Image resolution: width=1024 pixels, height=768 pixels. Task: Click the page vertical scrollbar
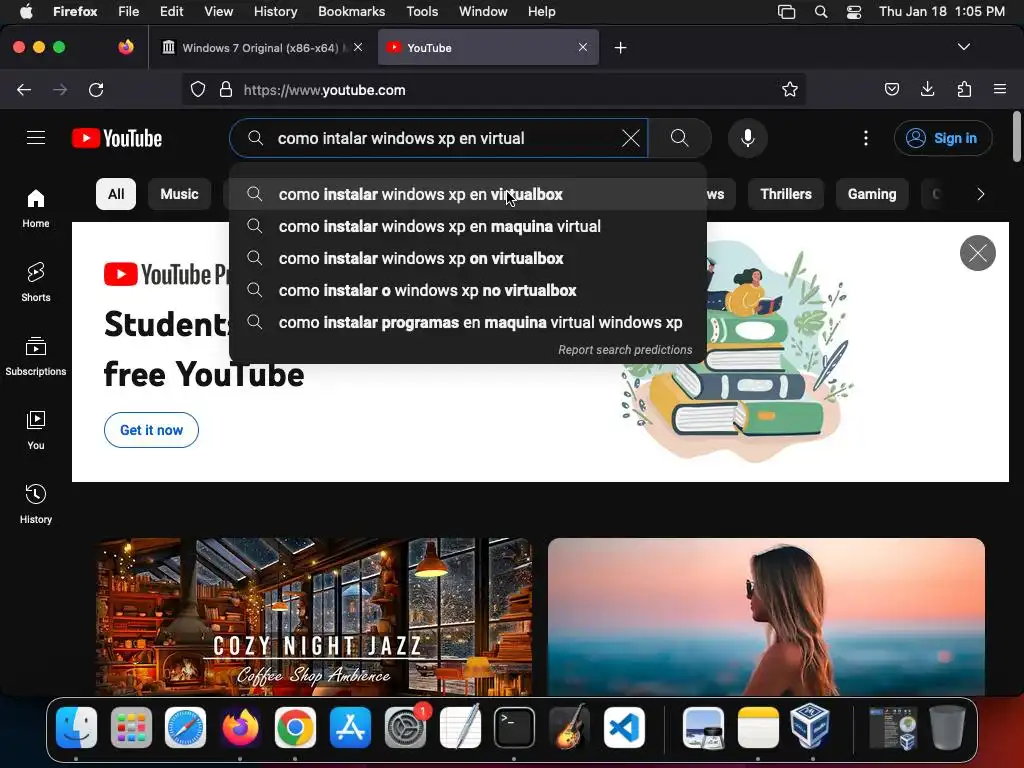1017,136
